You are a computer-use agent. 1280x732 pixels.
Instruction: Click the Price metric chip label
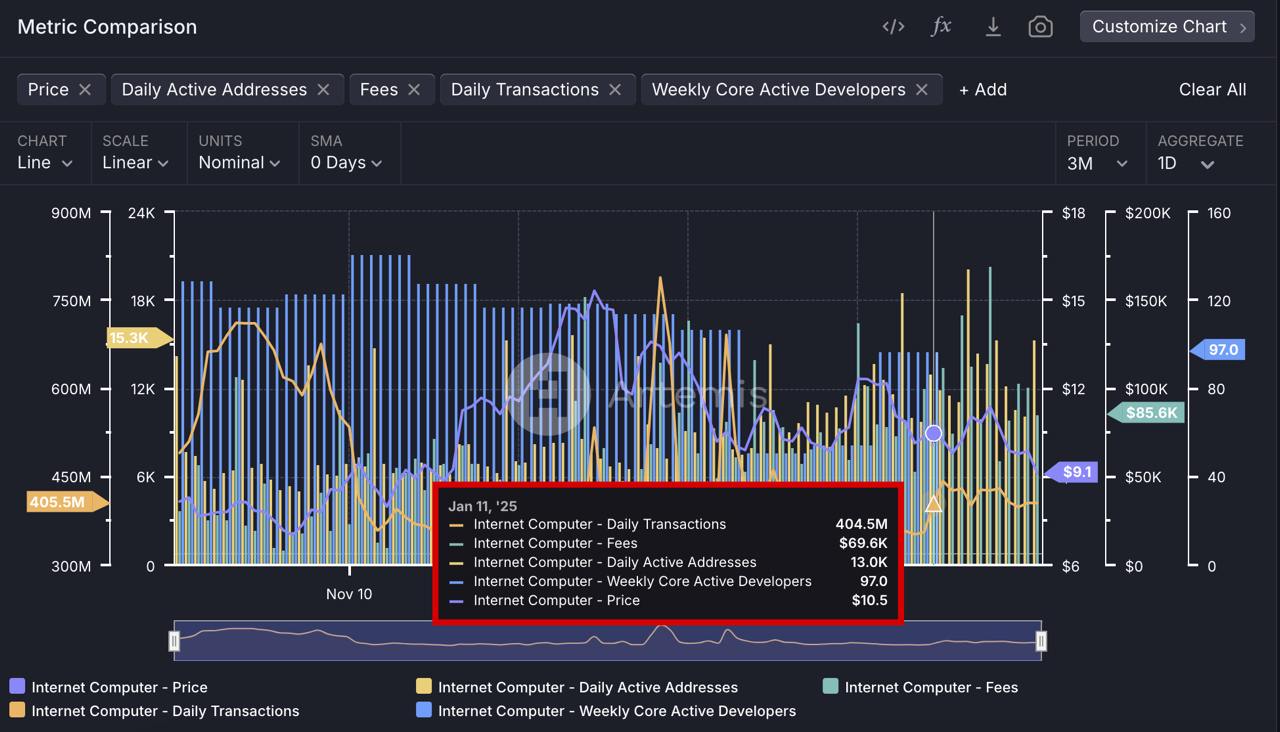(48, 89)
